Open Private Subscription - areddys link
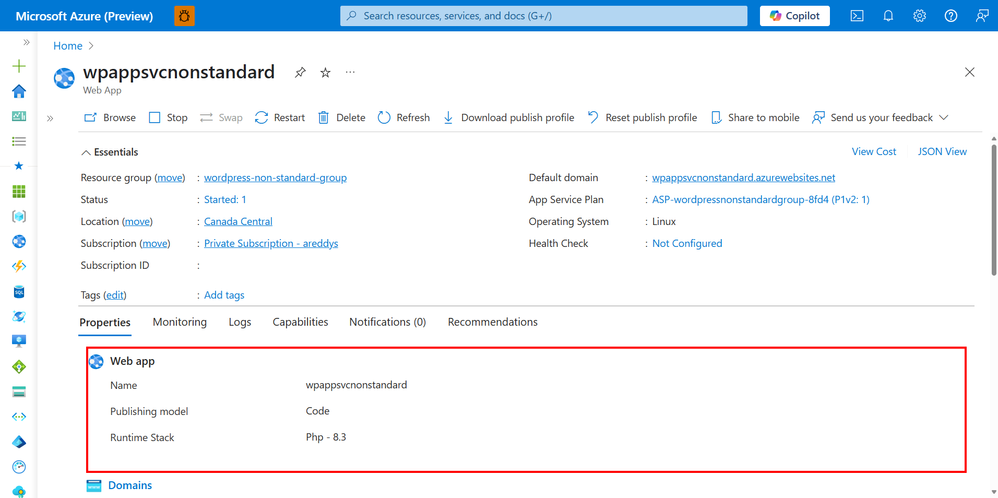The image size is (998, 498). 271,243
